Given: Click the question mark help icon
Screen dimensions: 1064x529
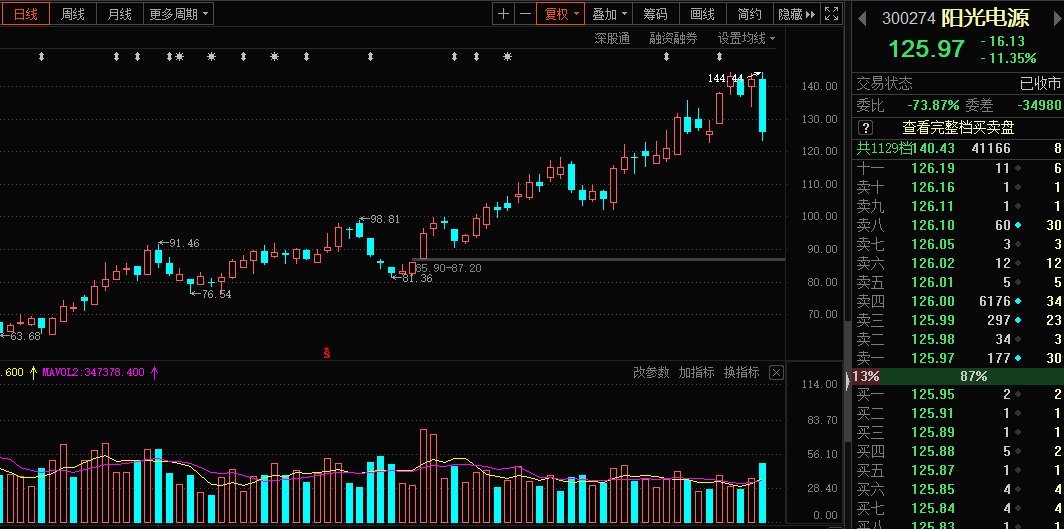Looking at the screenshot, I should (866, 128).
